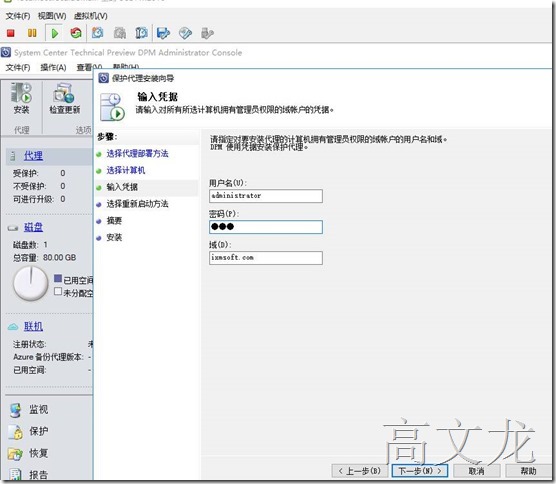Viewport: 556px width, 484px height.
Task: Select the last wizard step 安装
Action: [114, 237]
